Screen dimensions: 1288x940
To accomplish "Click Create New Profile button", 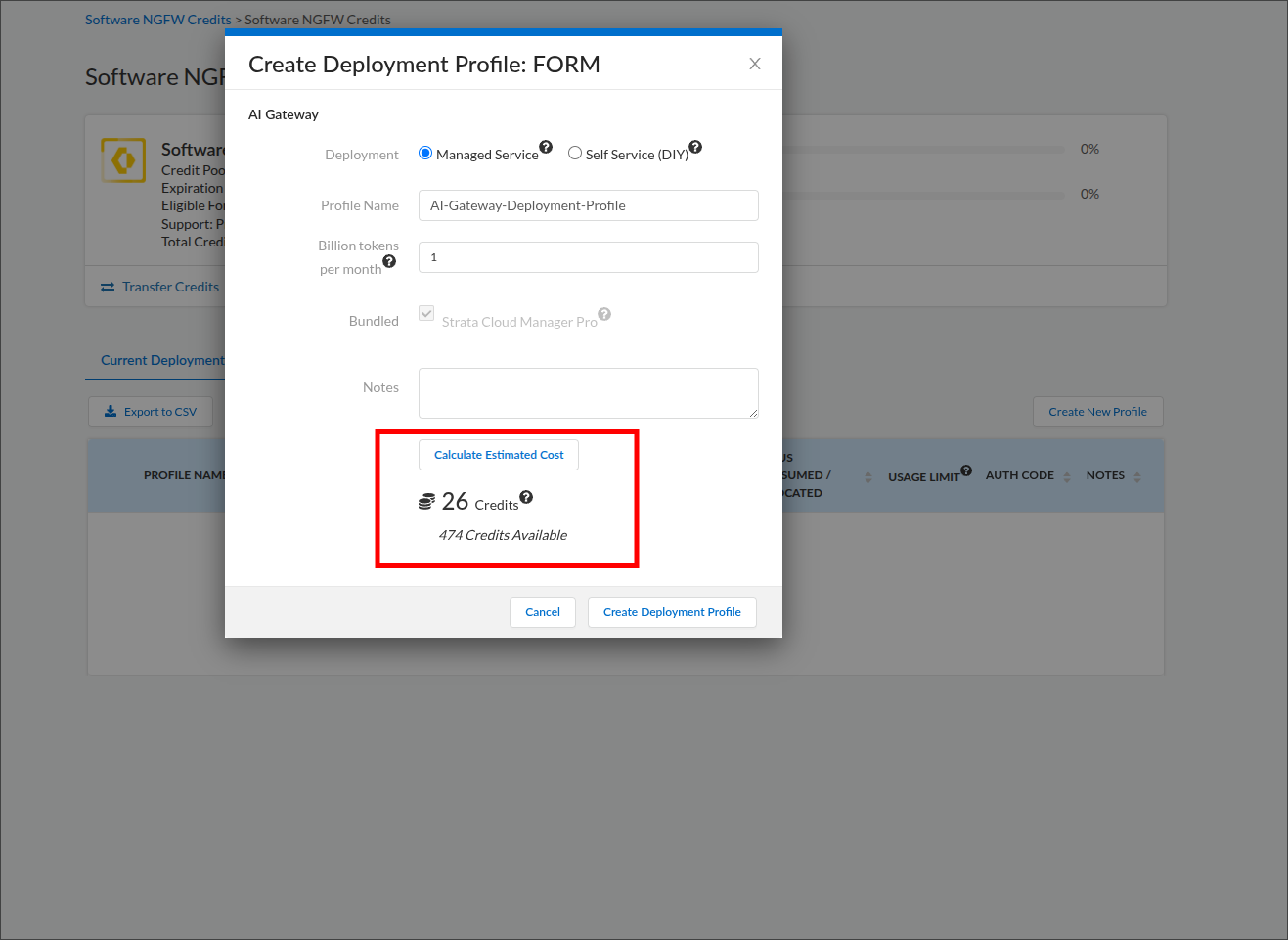I will (1097, 412).
